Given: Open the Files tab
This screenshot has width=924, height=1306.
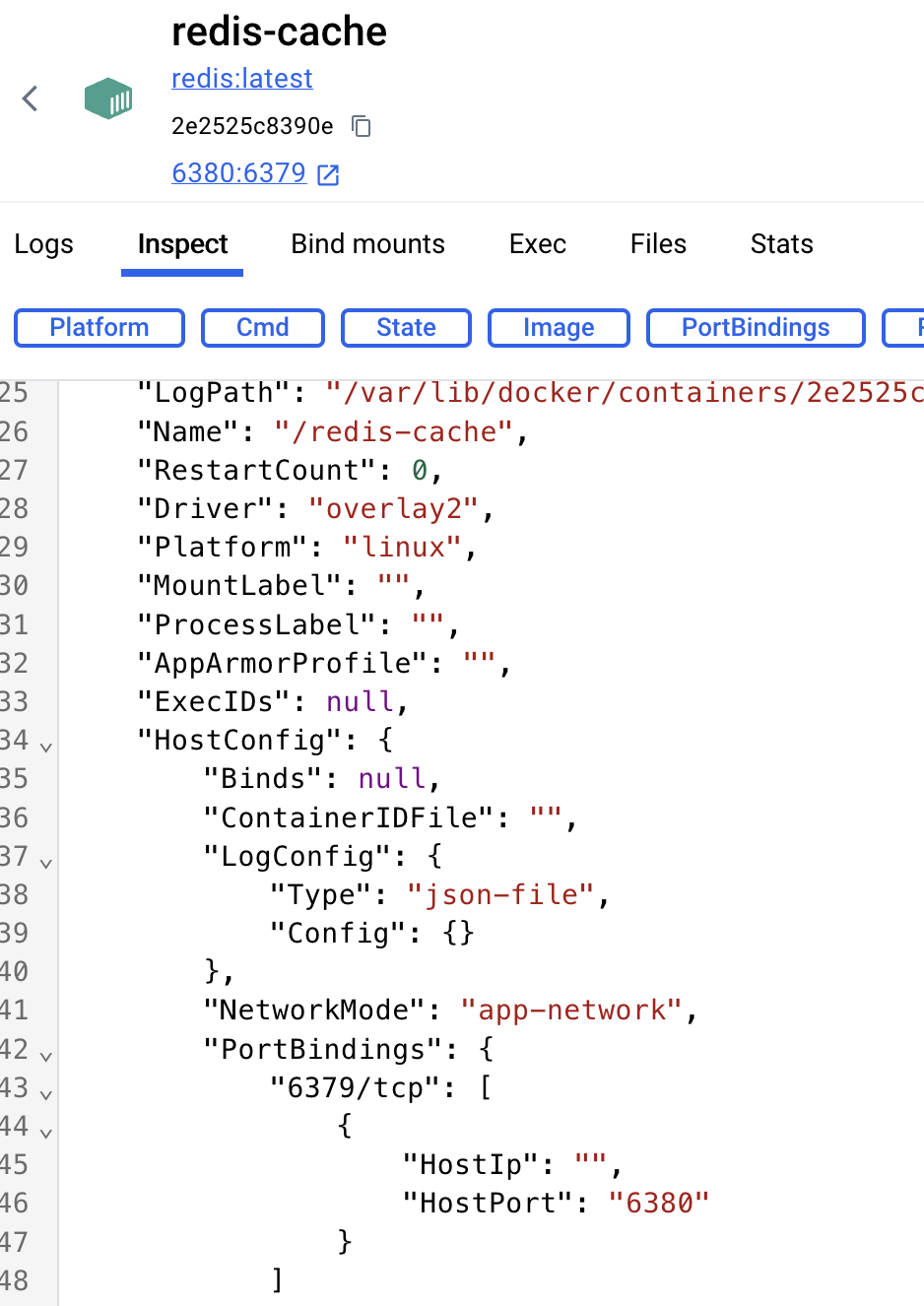Looking at the screenshot, I should [x=658, y=244].
